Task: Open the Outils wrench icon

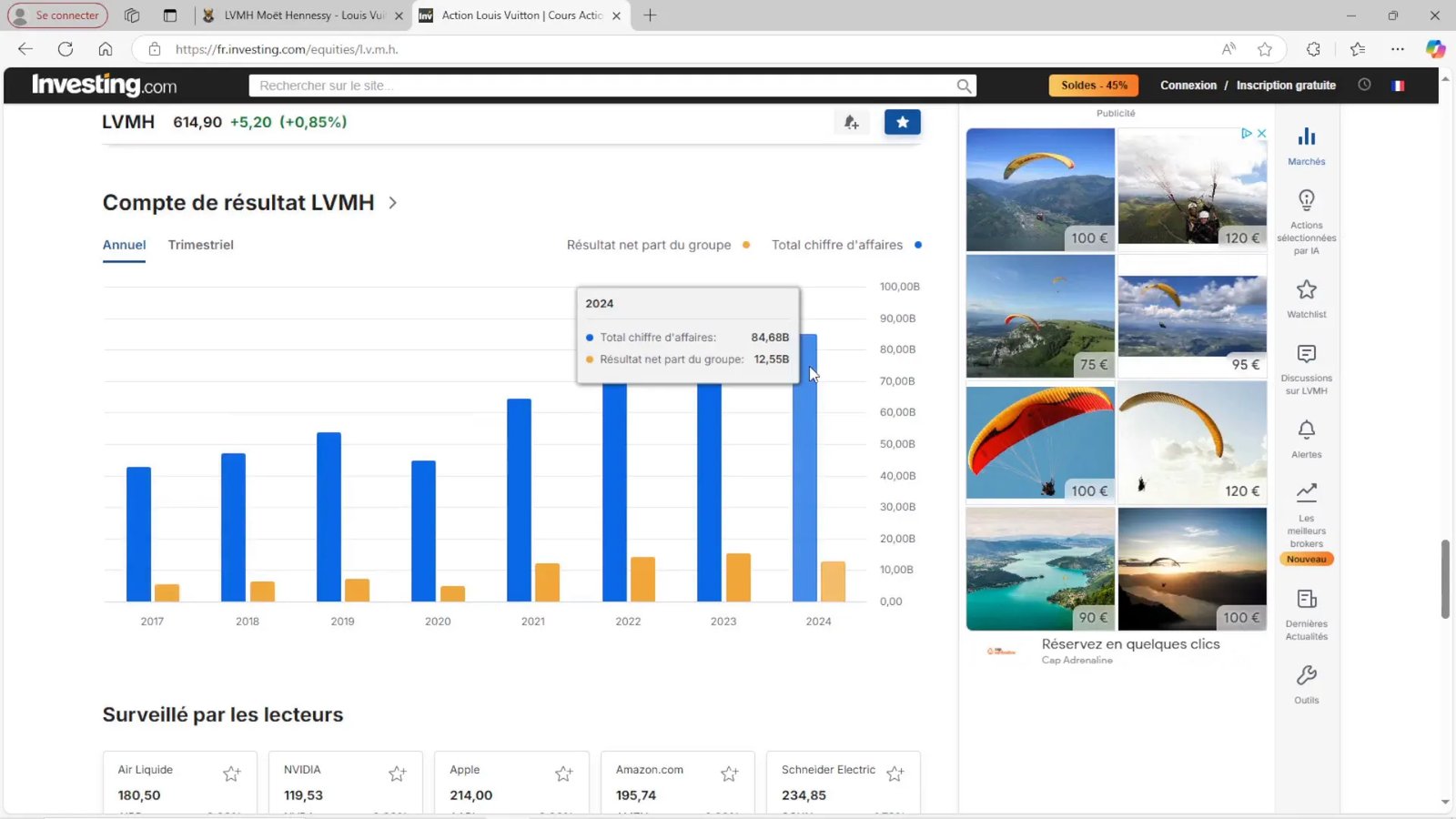Action: tap(1307, 676)
